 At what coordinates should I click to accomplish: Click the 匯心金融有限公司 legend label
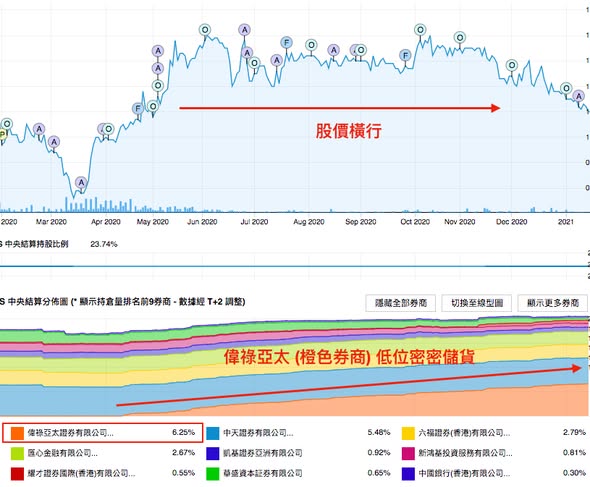(62, 453)
